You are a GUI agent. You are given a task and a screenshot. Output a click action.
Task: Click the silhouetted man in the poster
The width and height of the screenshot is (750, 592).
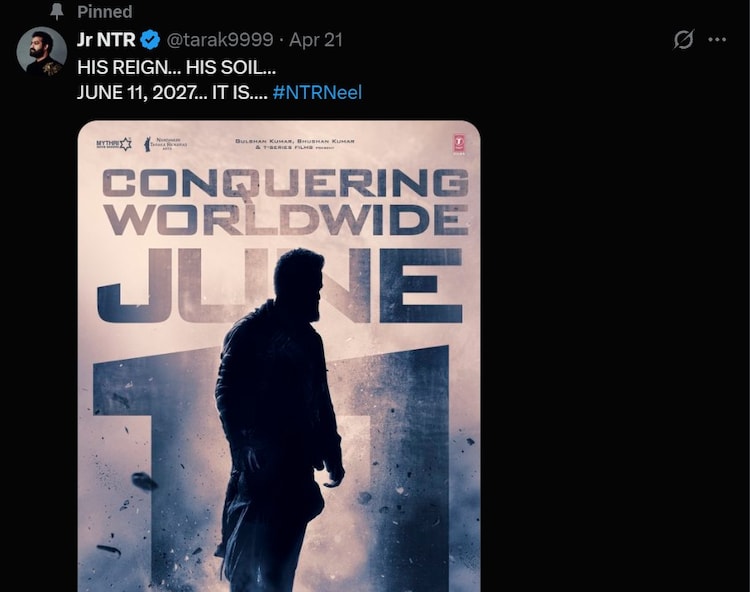pyautogui.click(x=279, y=420)
